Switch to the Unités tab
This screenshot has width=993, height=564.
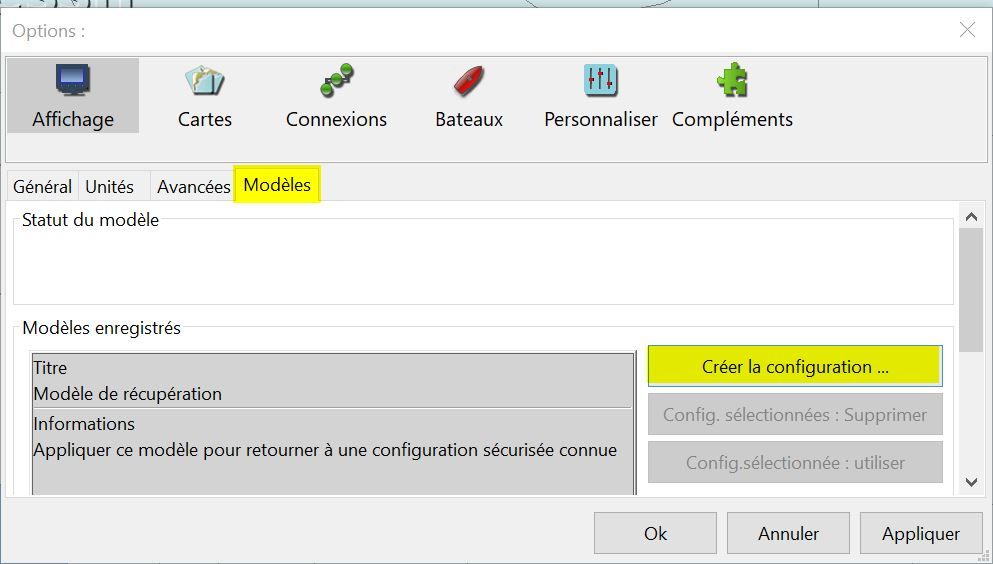pos(110,187)
